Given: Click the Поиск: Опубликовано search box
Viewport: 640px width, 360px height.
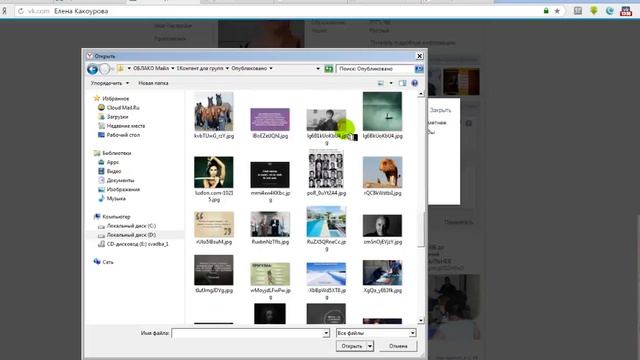Looking at the screenshot, I should pos(376,69).
